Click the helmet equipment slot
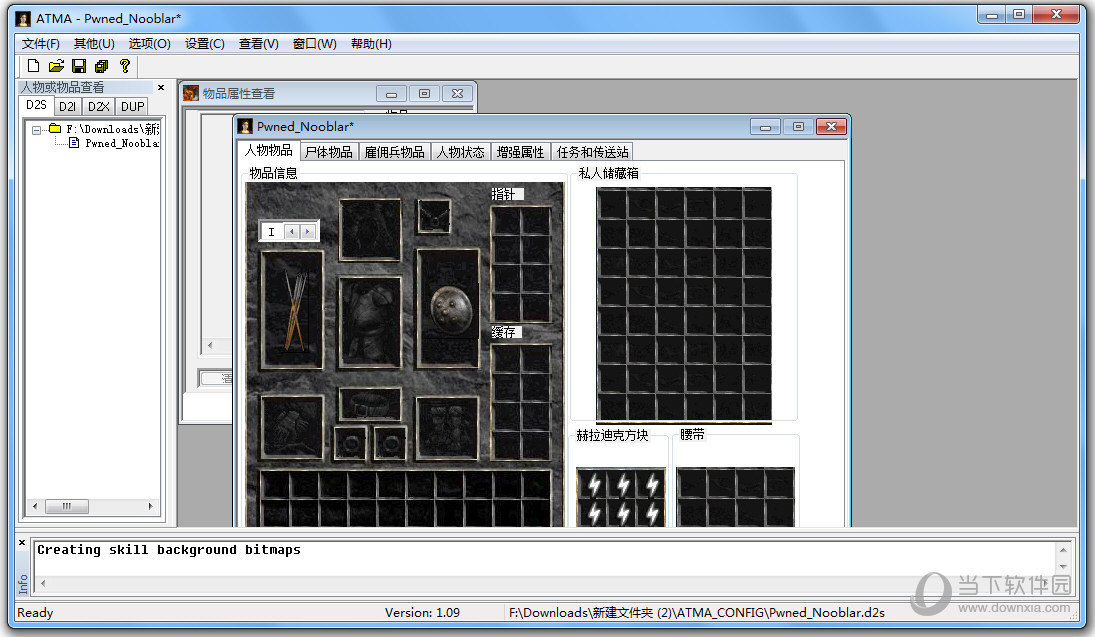The height and width of the screenshot is (637, 1095). click(370, 230)
